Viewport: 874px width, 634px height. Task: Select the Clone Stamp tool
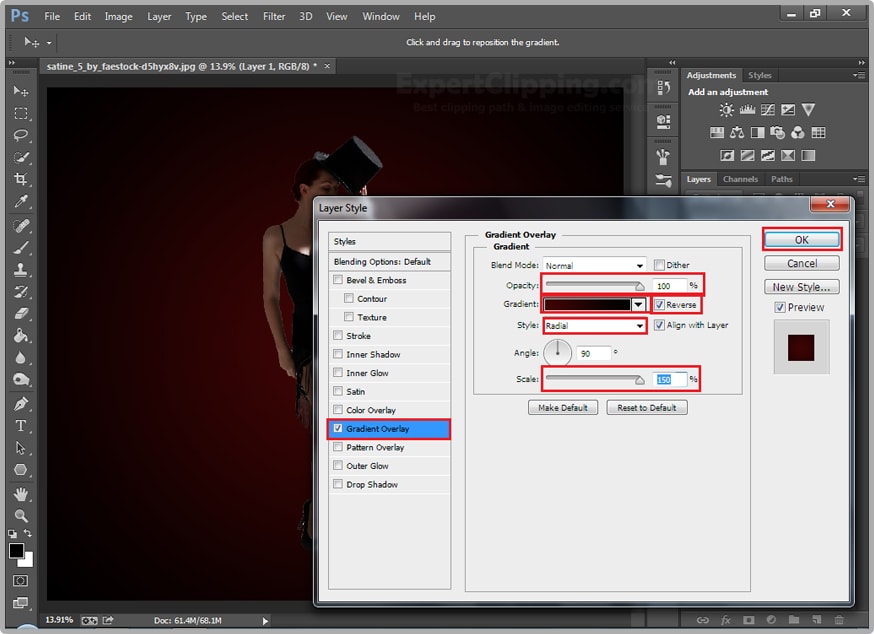(x=20, y=270)
